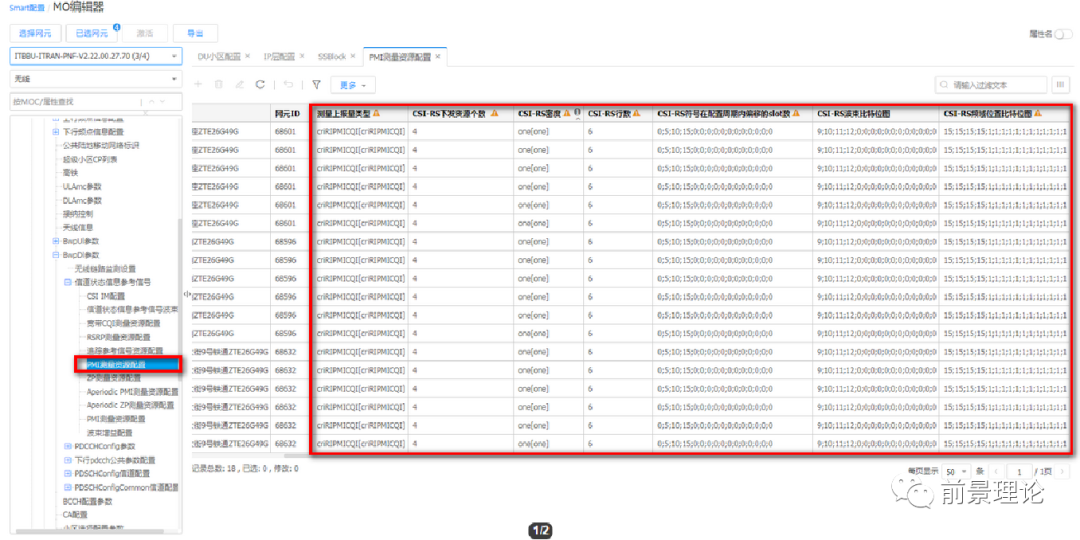
Task: Open the column settings icon beside filter box
Action: click(1060, 85)
